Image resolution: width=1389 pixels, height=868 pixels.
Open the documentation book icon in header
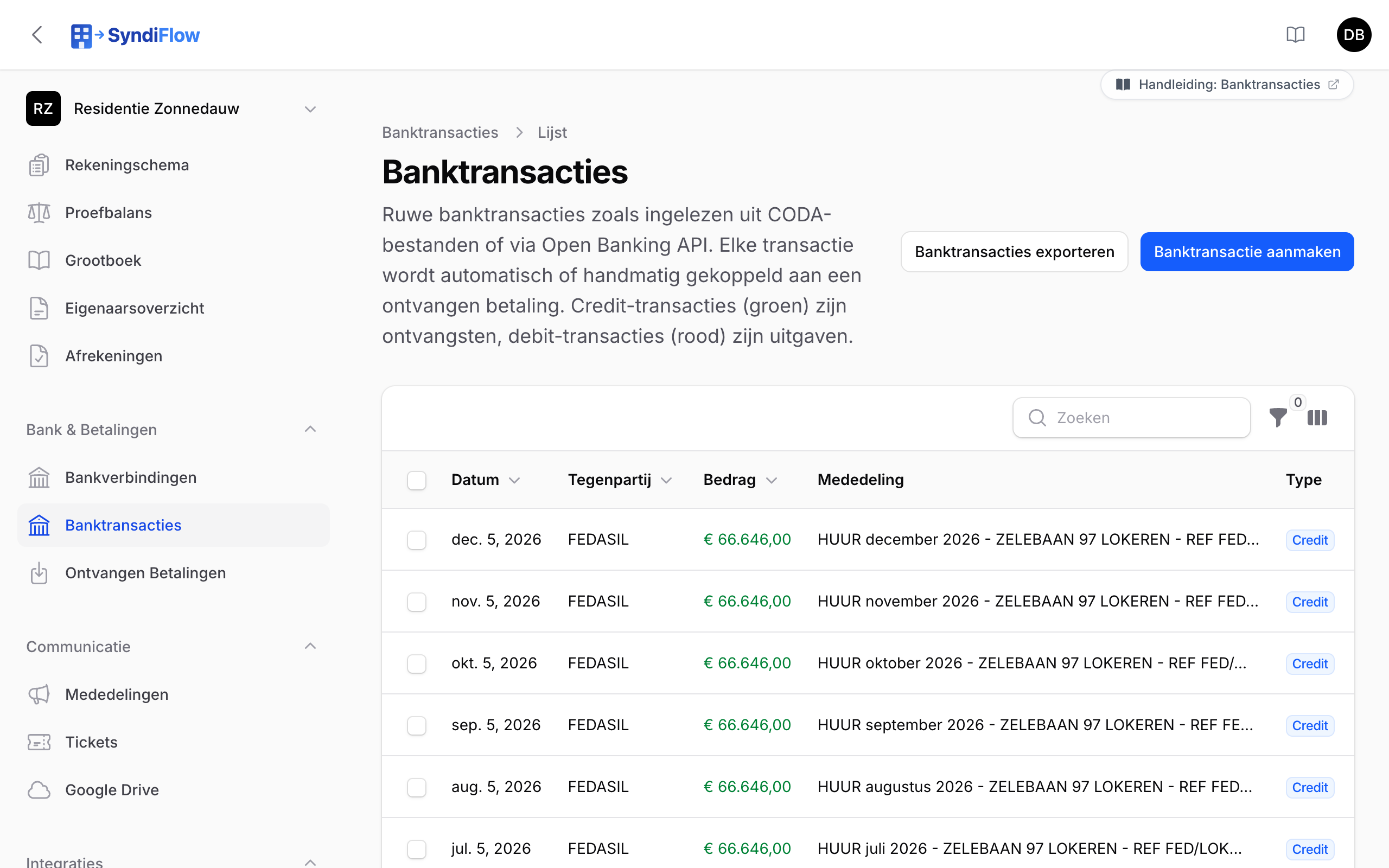point(1296,35)
